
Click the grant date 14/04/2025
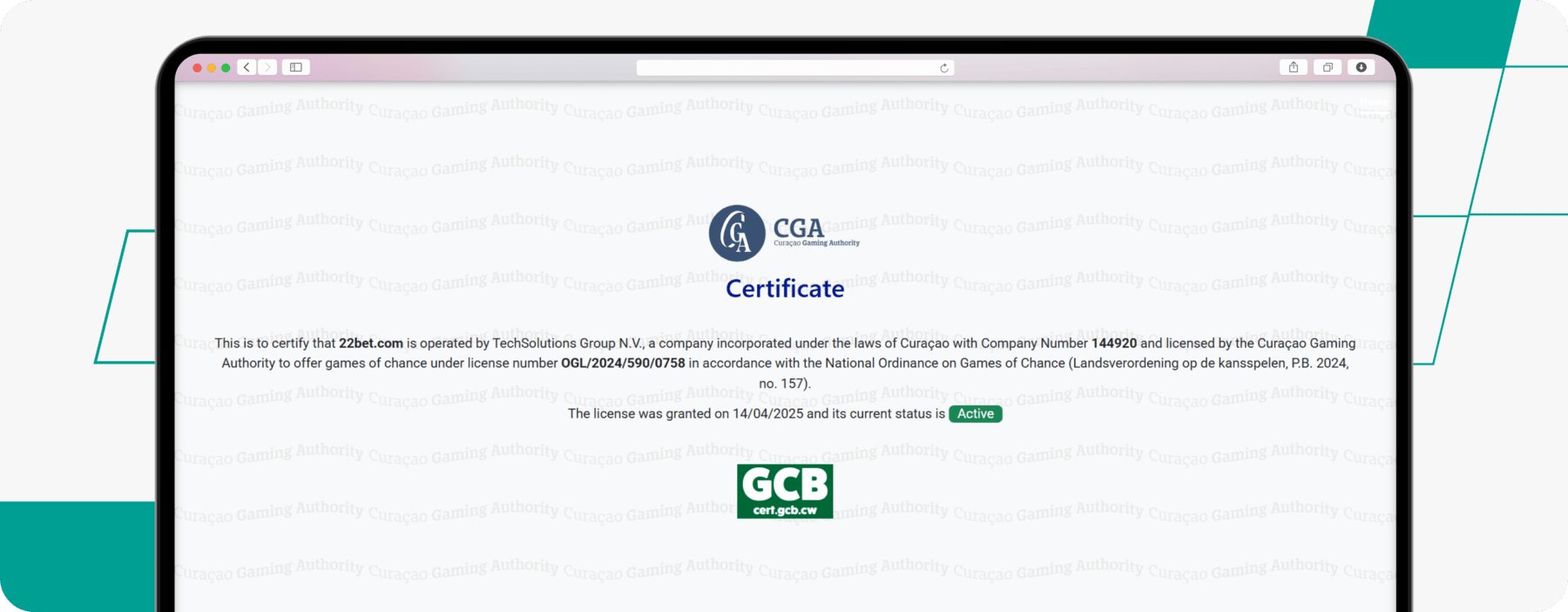click(x=767, y=414)
